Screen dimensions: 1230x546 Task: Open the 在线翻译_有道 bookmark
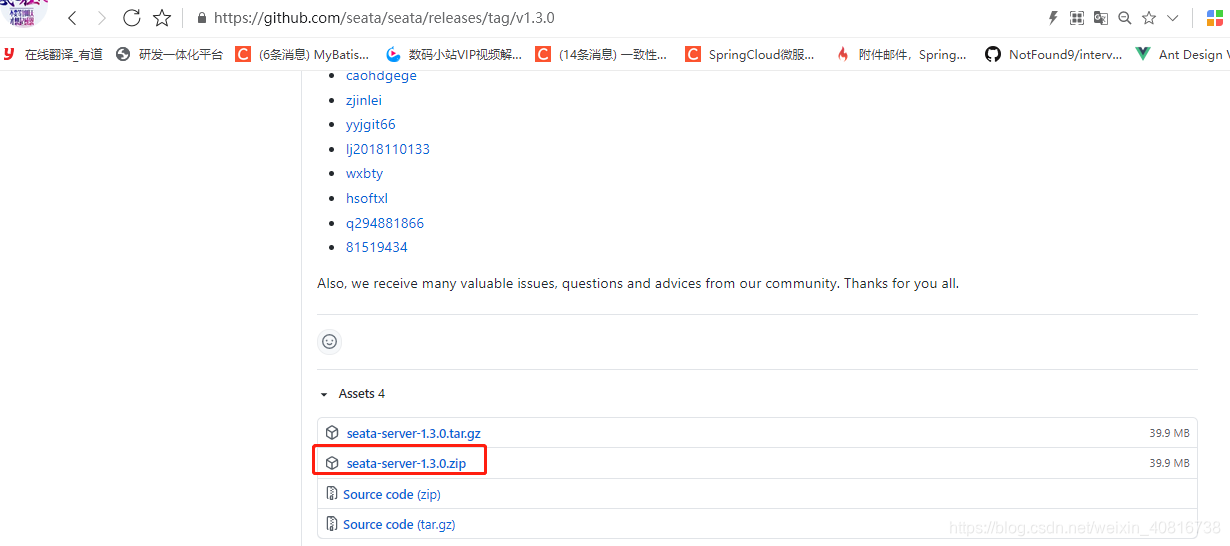coord(53,54)
